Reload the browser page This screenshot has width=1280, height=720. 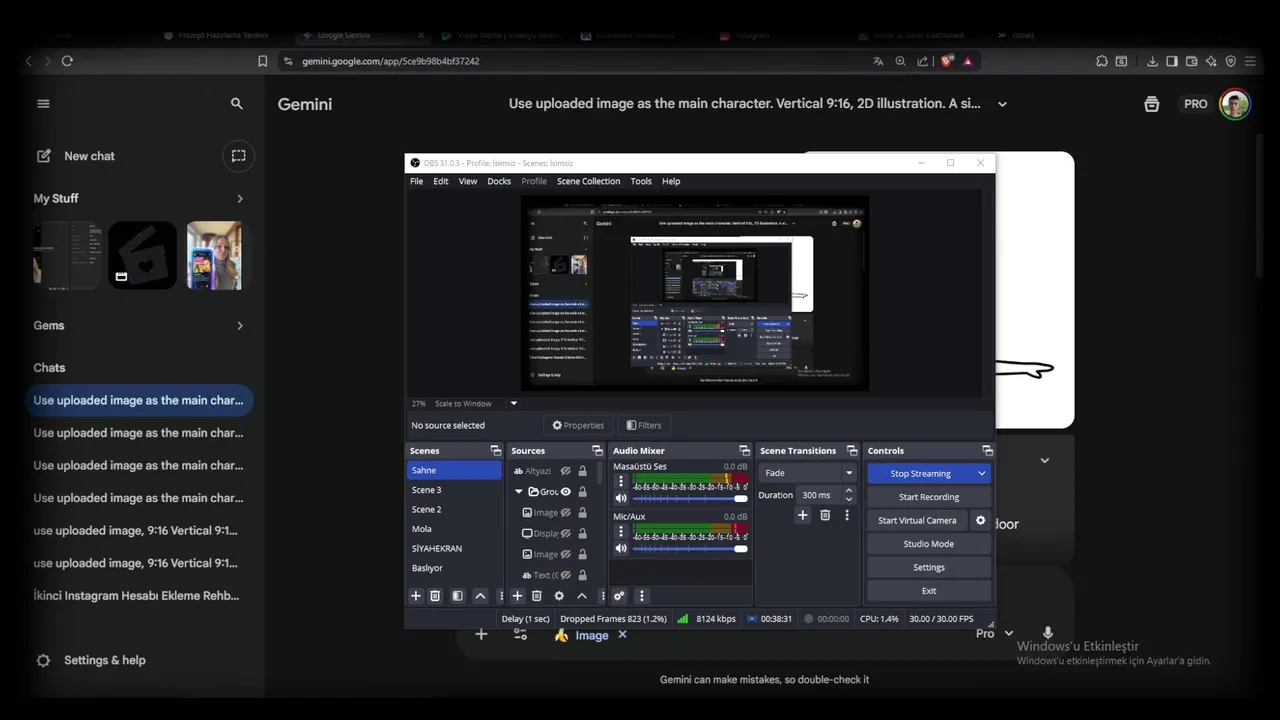click(x=67, y=61)
